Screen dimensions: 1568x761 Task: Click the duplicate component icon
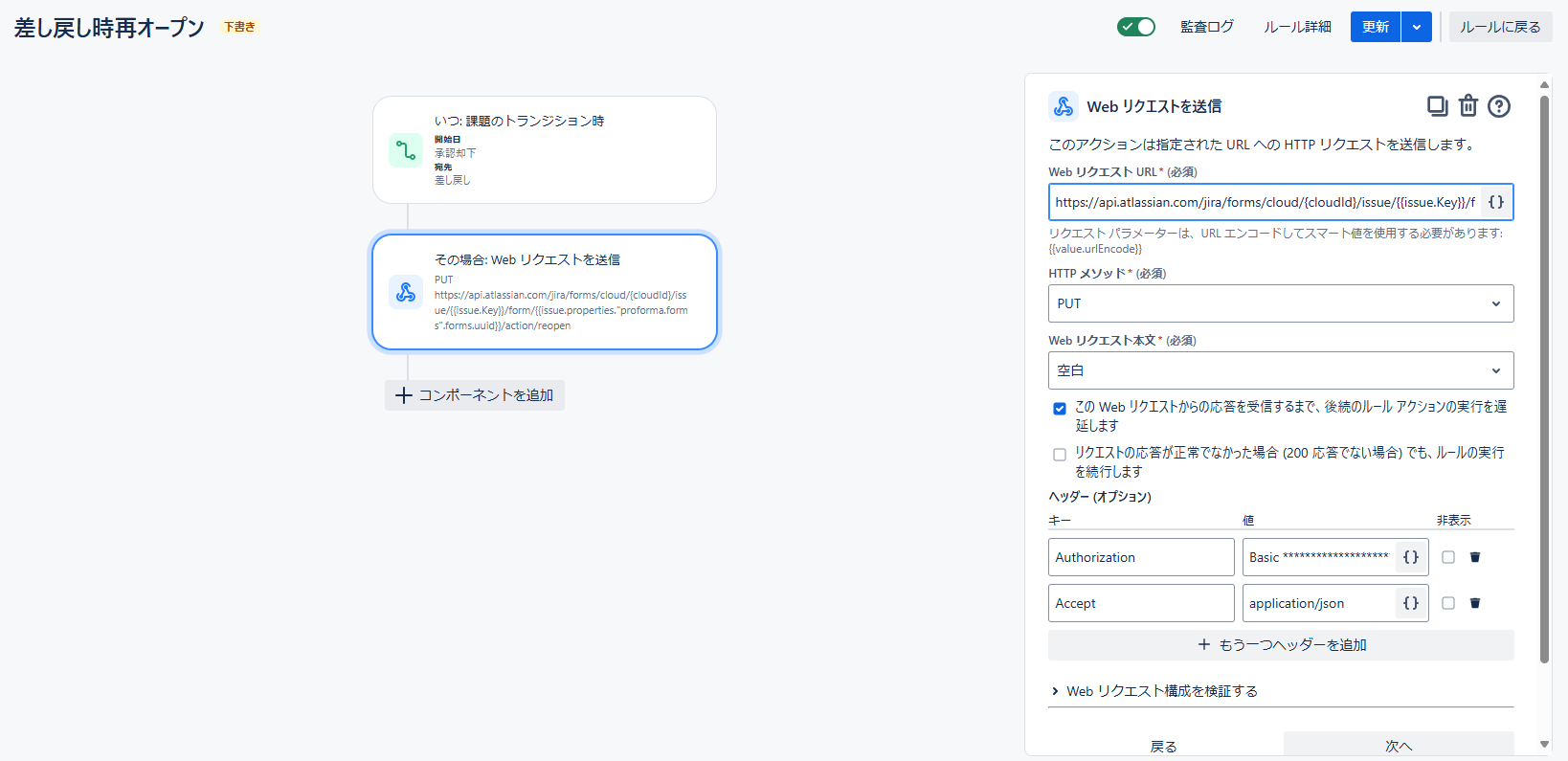[x=1437, y=106]
